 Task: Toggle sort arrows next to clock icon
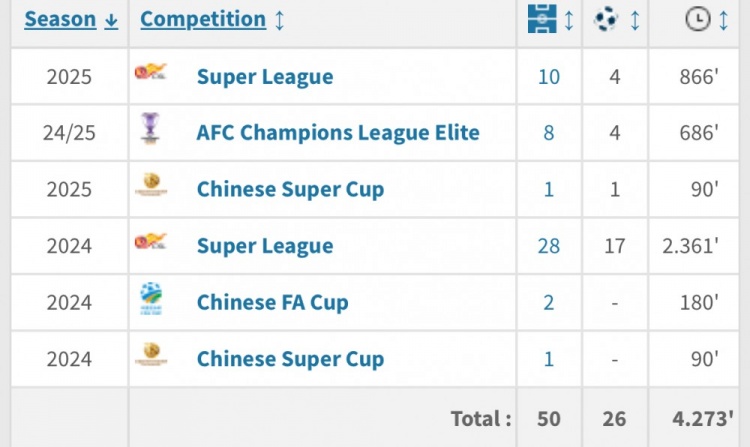[x=724, y=19]
